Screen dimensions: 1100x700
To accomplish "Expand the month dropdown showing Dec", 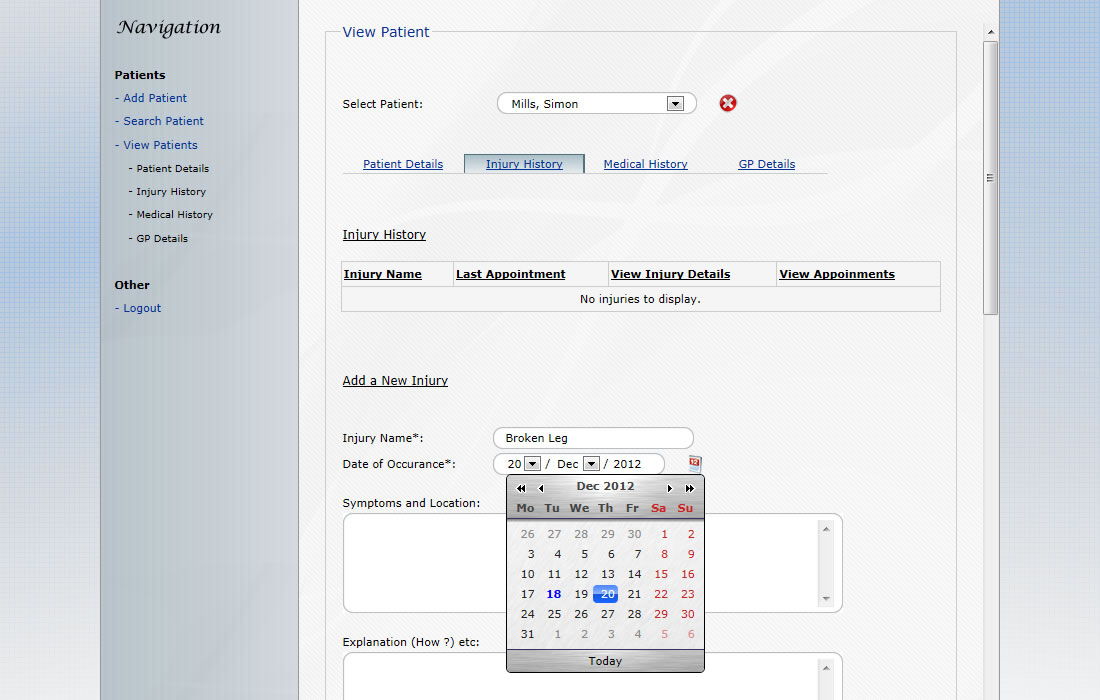I will click(x=591, y=464).
